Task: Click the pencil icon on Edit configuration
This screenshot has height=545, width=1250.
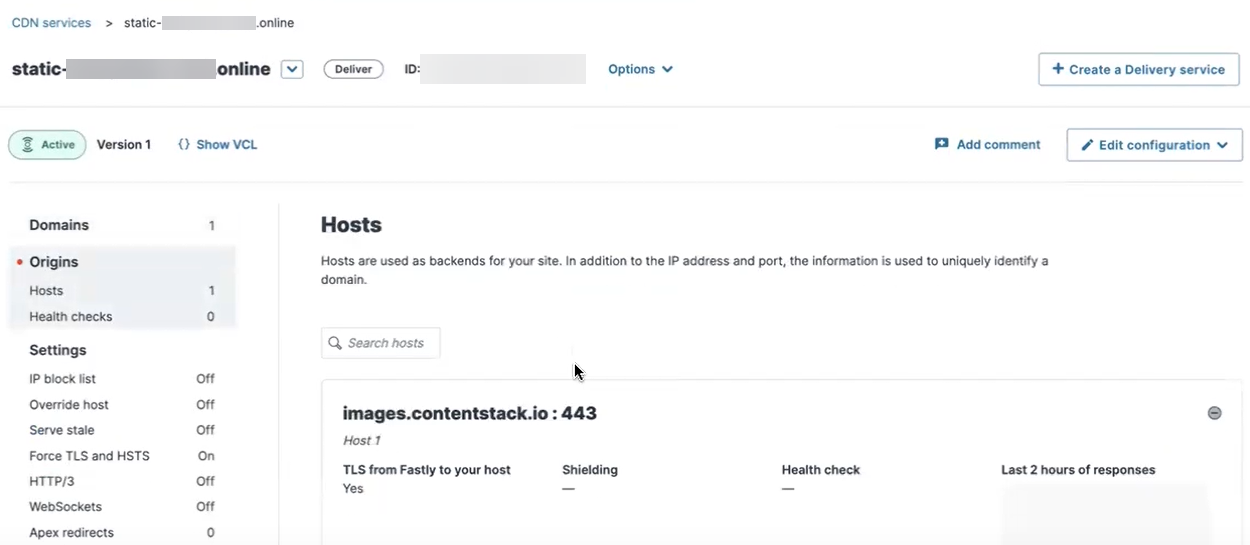Action: [x=1087, y=146]
